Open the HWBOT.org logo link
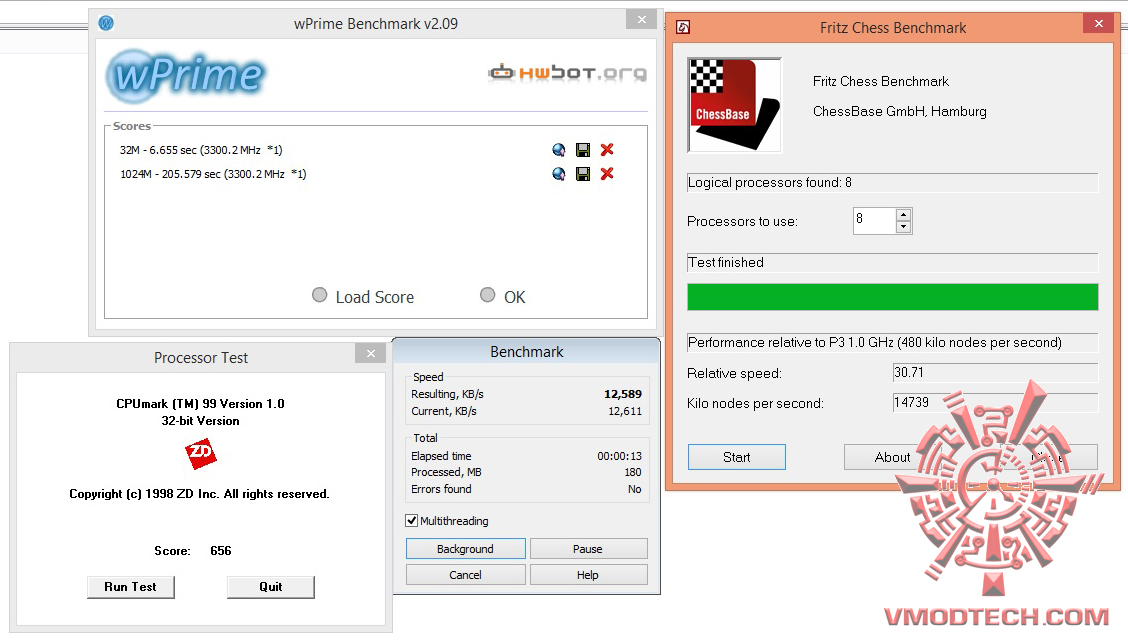Screen dimensions: 1128x642 (567, 73)
